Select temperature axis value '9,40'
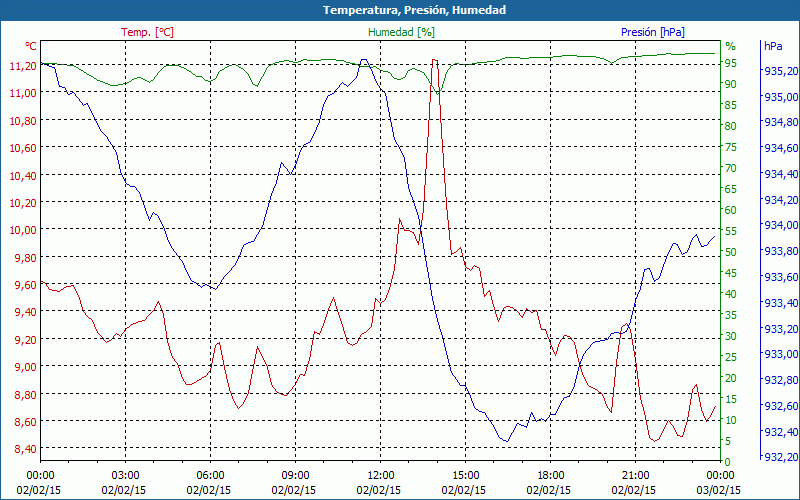Screen dimensions: 800x500 tap(26, 312)
